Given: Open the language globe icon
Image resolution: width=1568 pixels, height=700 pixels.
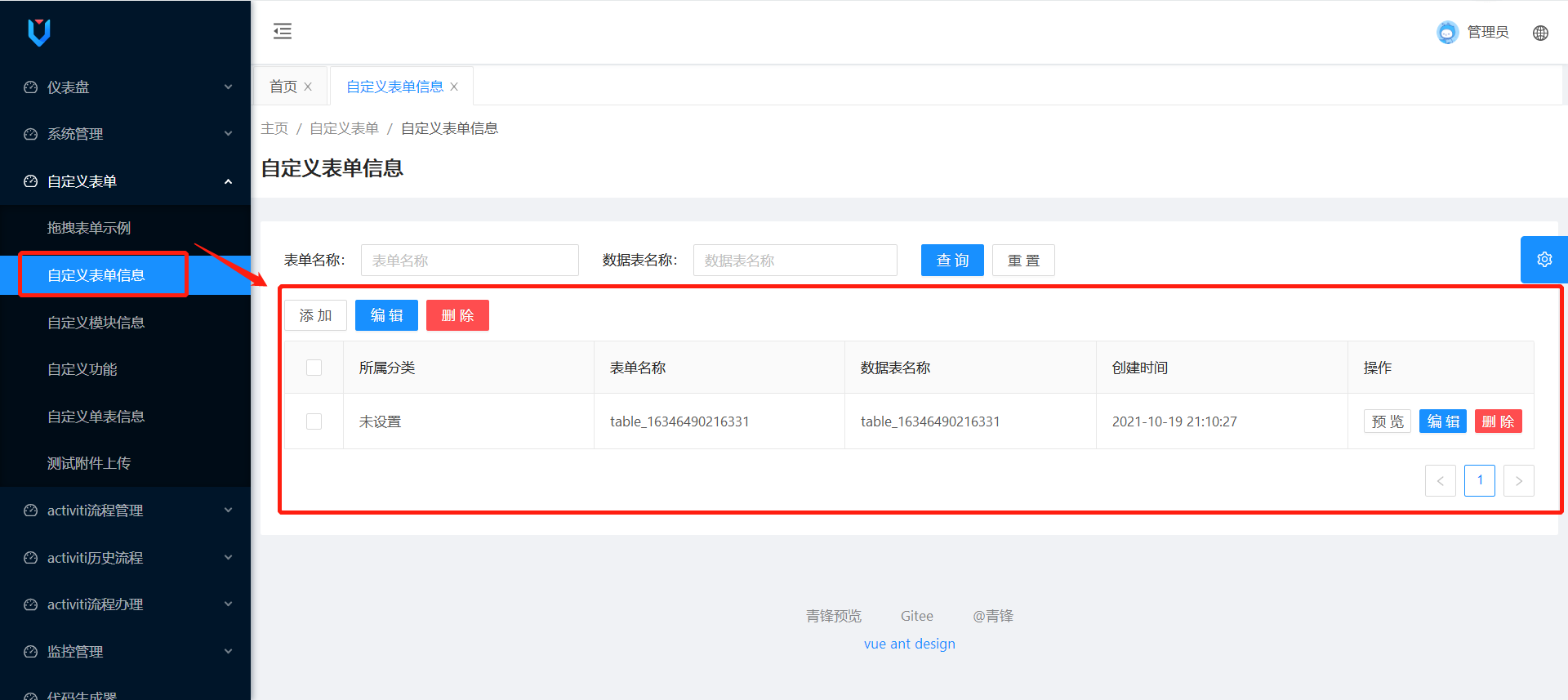Looking at the screenshot, I should pos(1540,33).
